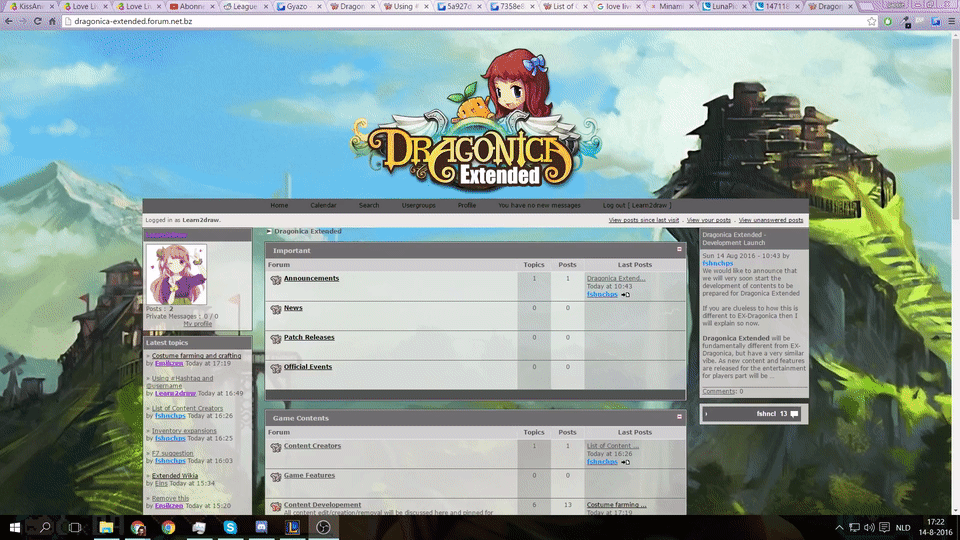The height and width of the screenshot is (540, 960).
Task: Bookmark the page with star icon
Action: pos(872,21)
